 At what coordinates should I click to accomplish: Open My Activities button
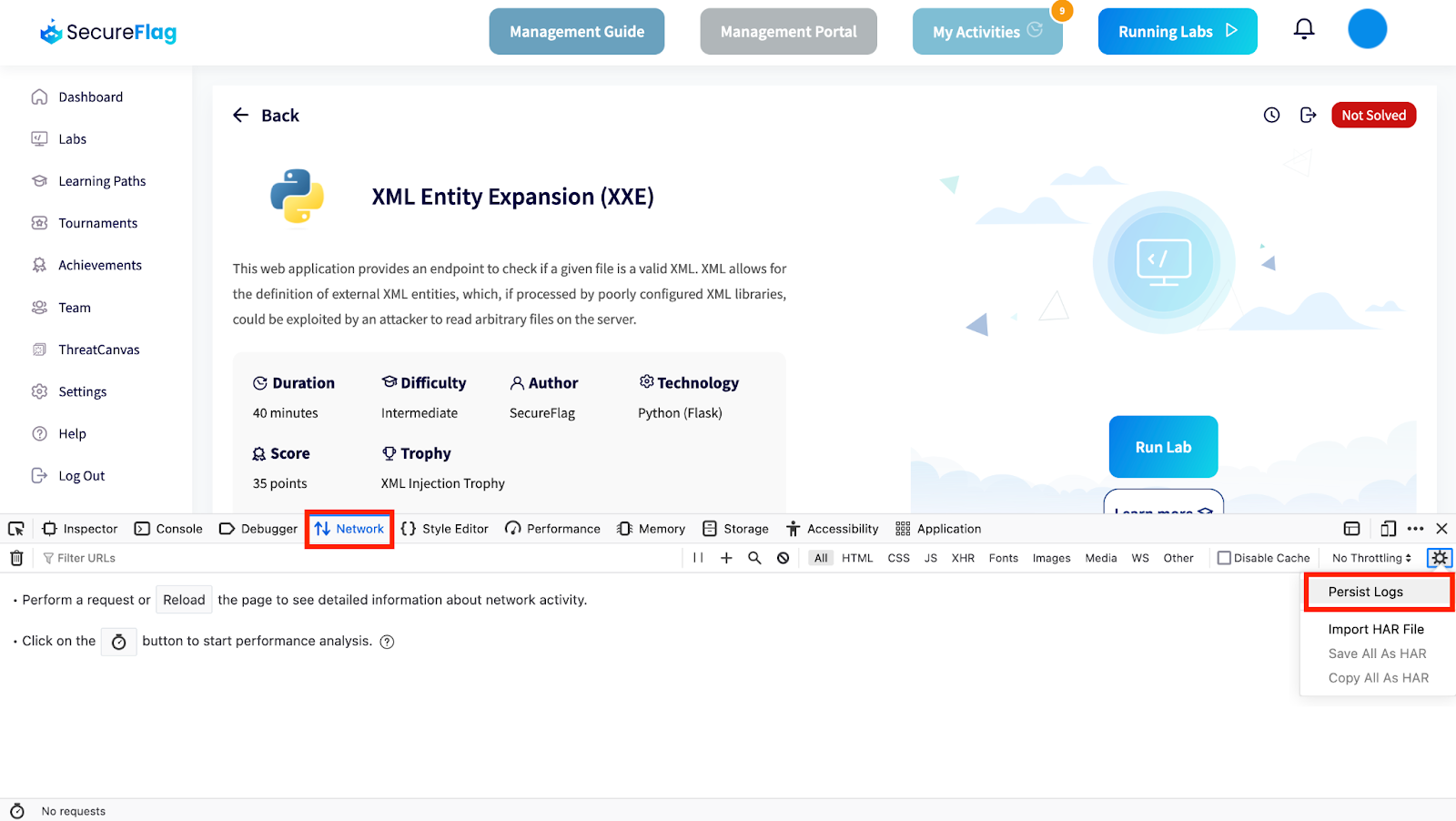click(987, 32)
